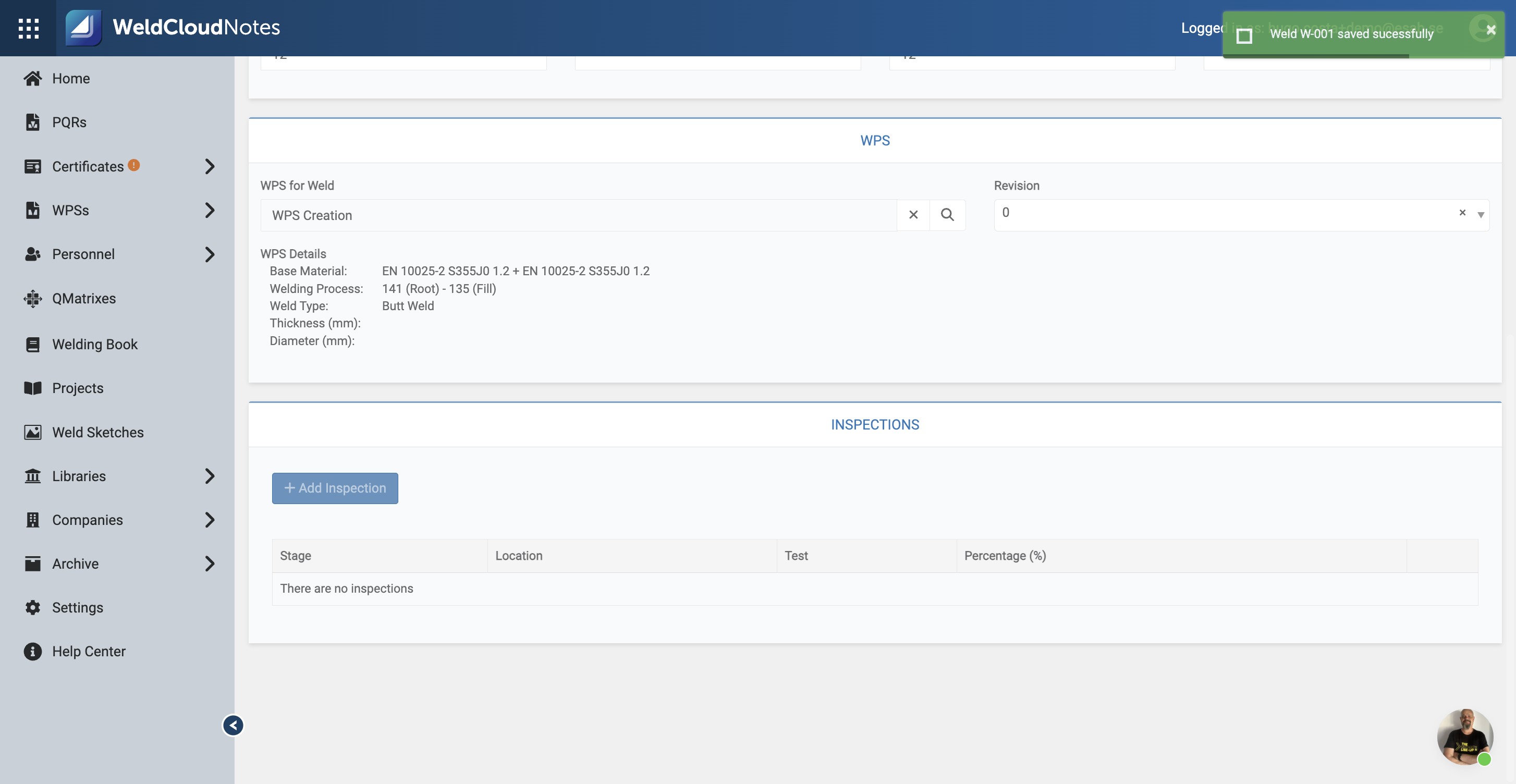Viewport: 1516px width, 784px height.
Task: Collapse the sidebar with the arrow button
Action: coord(233,725)
